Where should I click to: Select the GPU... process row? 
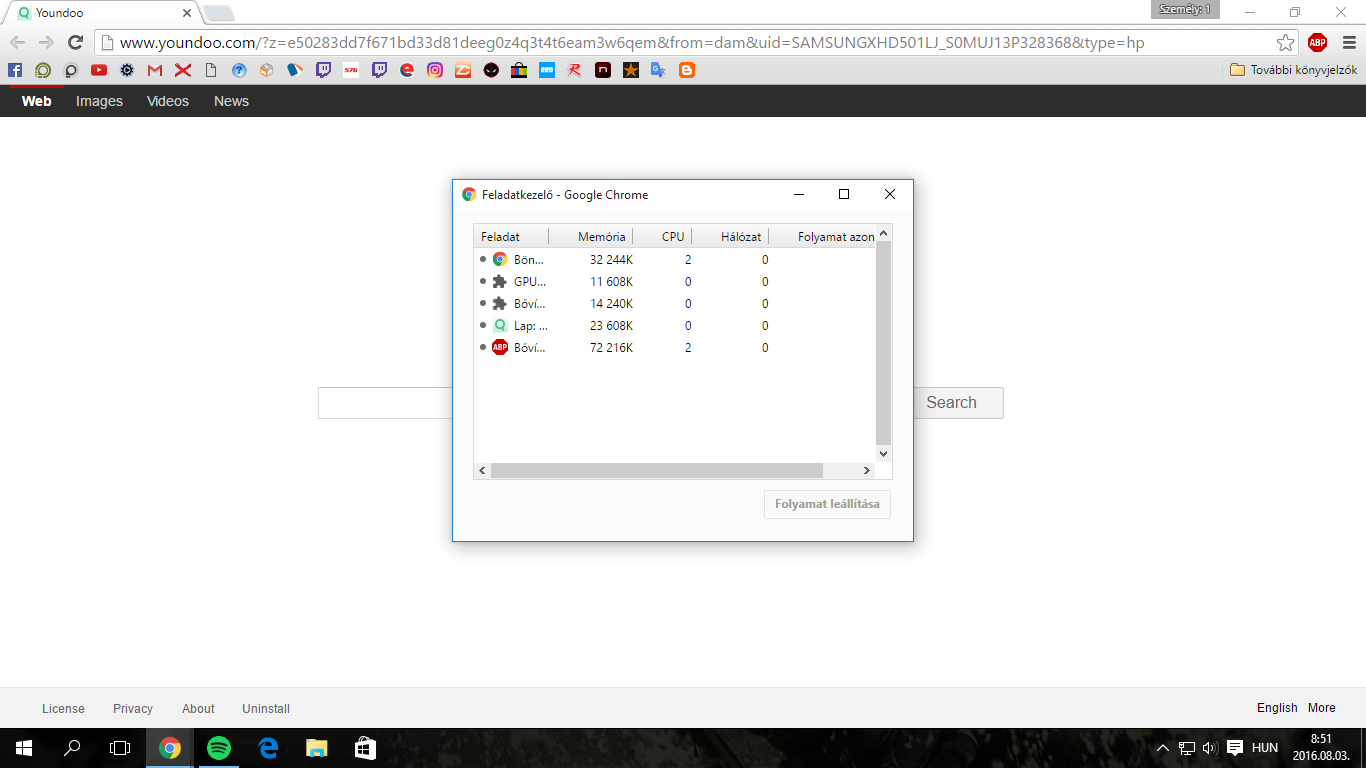click(675, 281)
